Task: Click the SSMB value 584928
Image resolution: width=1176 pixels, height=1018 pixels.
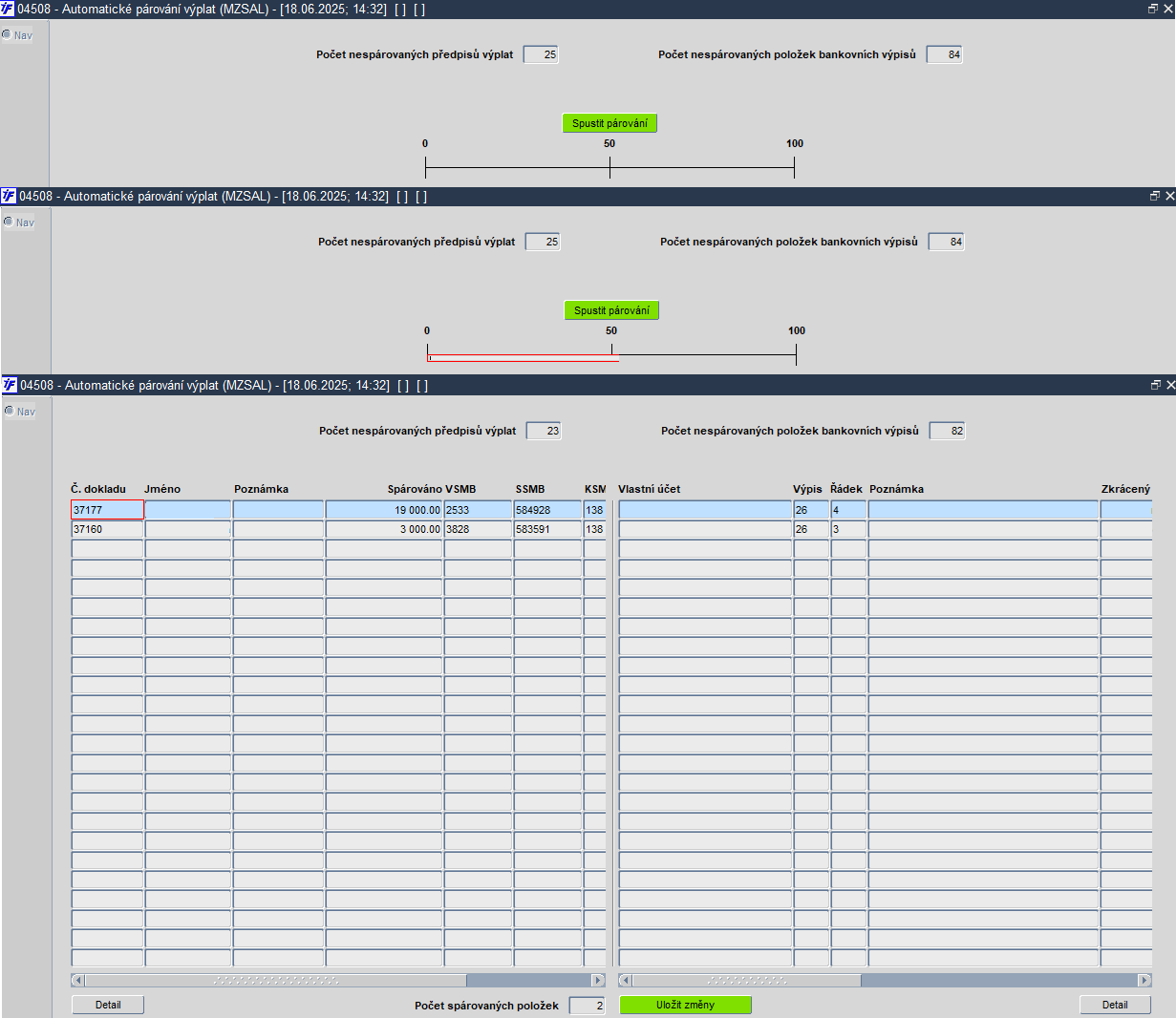Action: 547,510
